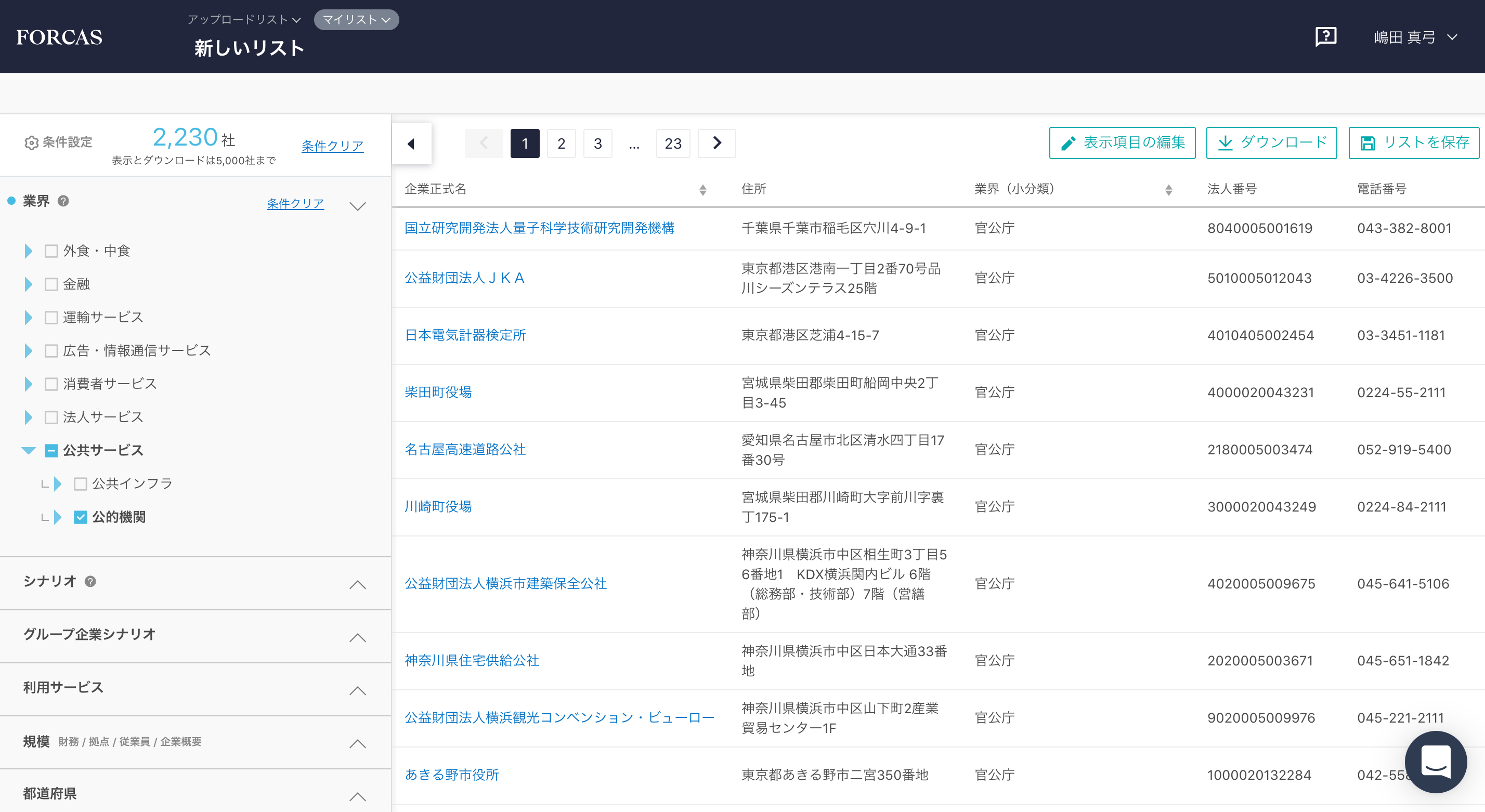Open chat support bubble bottom right
This screenshot has height=812, width=1485.
[1436, 762]
